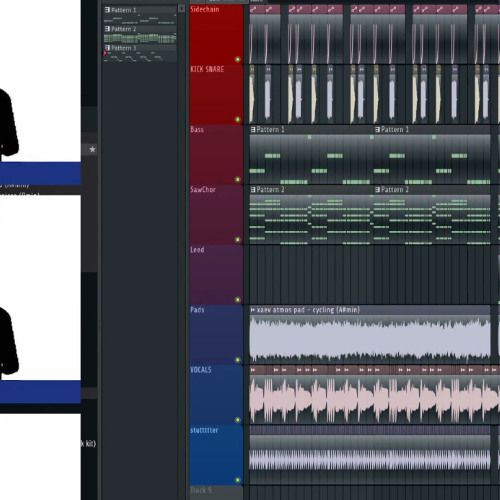500x500 pixels.
Task: Mute the Pads track with its green dot
Action: [238, 360]
